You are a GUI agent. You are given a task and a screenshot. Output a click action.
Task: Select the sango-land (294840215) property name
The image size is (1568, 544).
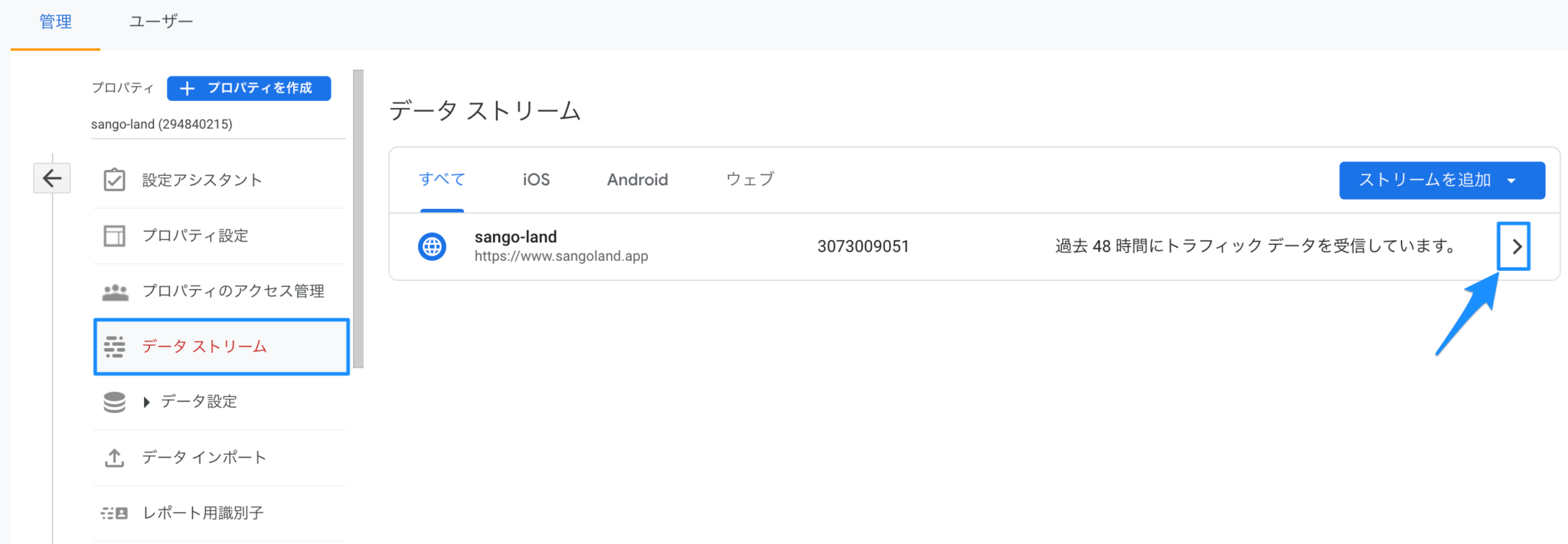162,123
